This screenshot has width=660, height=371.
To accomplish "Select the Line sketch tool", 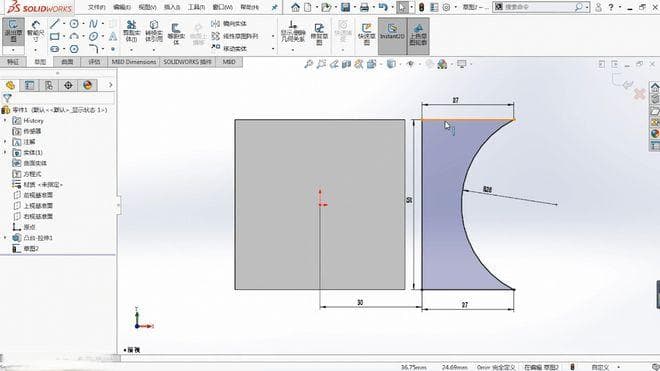I will pos(54,24).
